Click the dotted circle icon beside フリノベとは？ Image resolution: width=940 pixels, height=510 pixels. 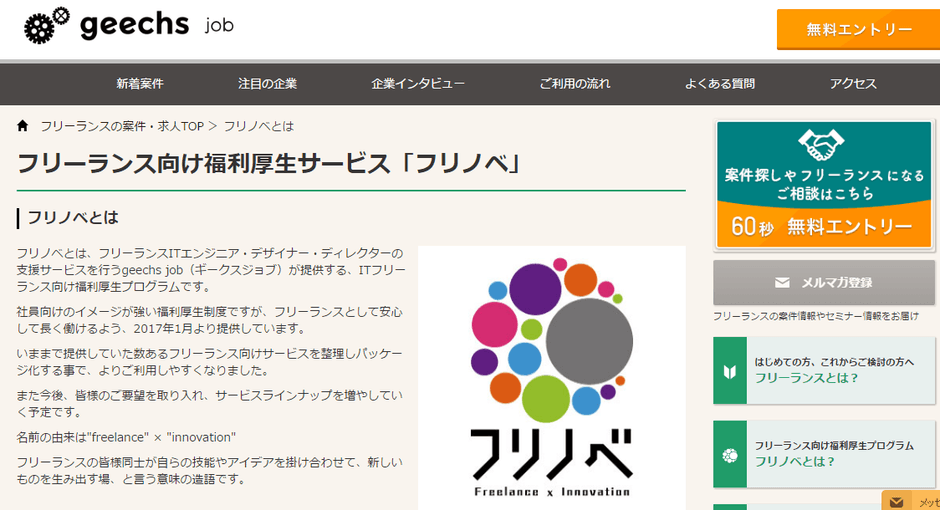(730, 455)
